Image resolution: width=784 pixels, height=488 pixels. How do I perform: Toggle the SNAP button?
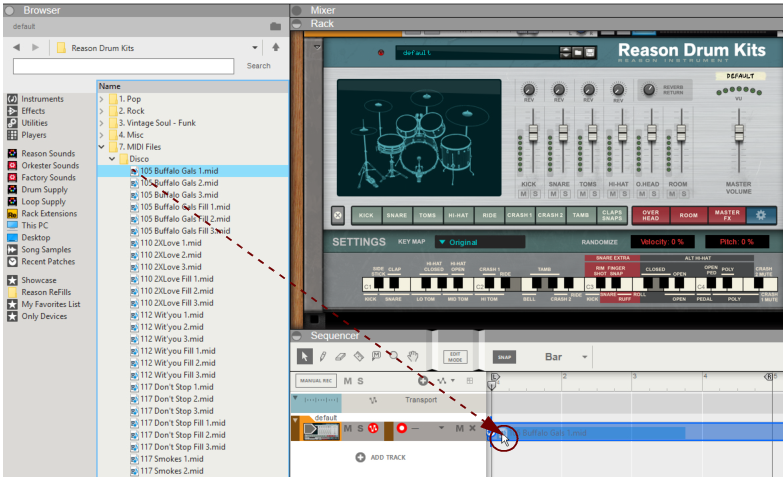coord(504,357)
